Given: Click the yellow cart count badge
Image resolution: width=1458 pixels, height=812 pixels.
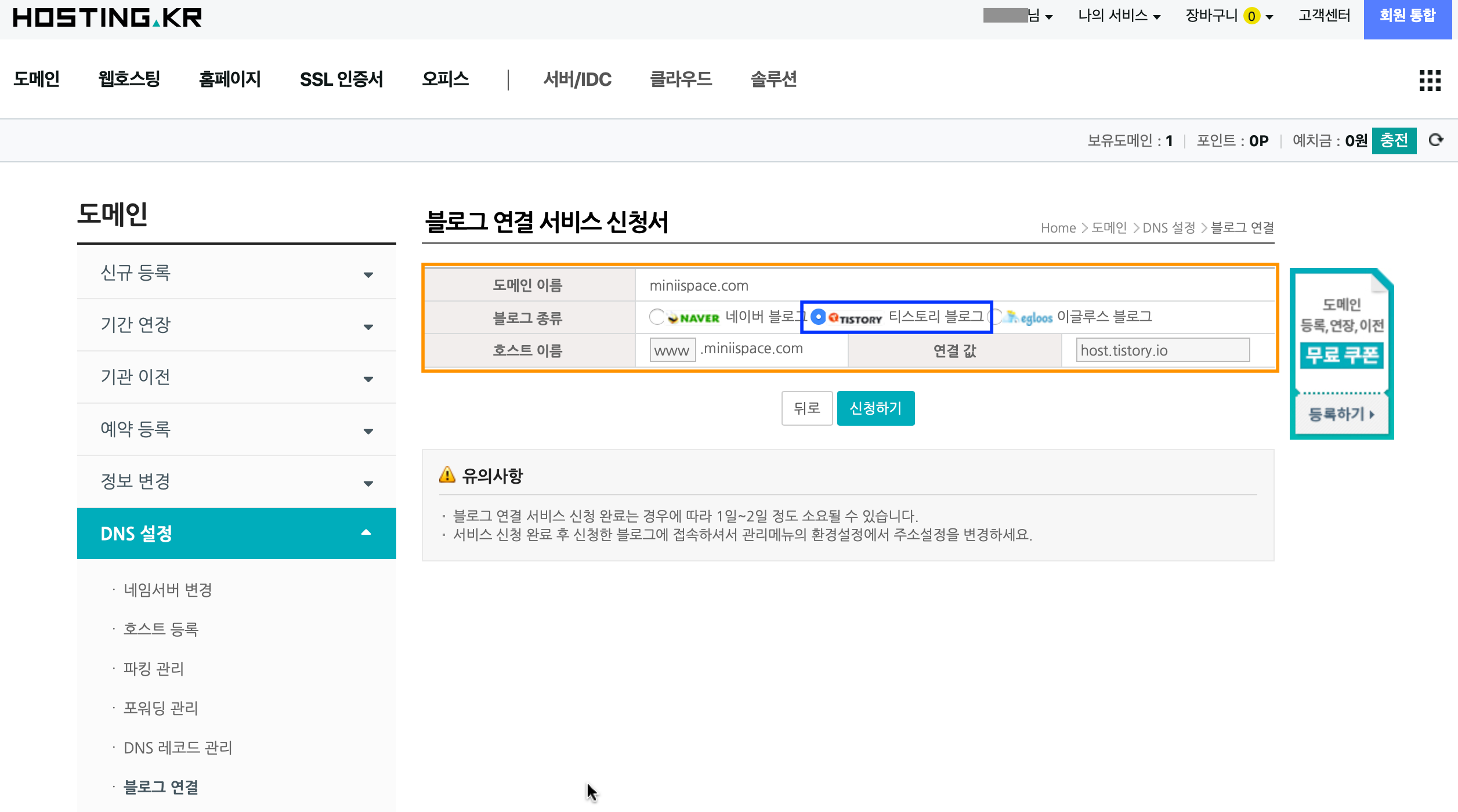Looking at the screenshot, I should pos(1251,16).
